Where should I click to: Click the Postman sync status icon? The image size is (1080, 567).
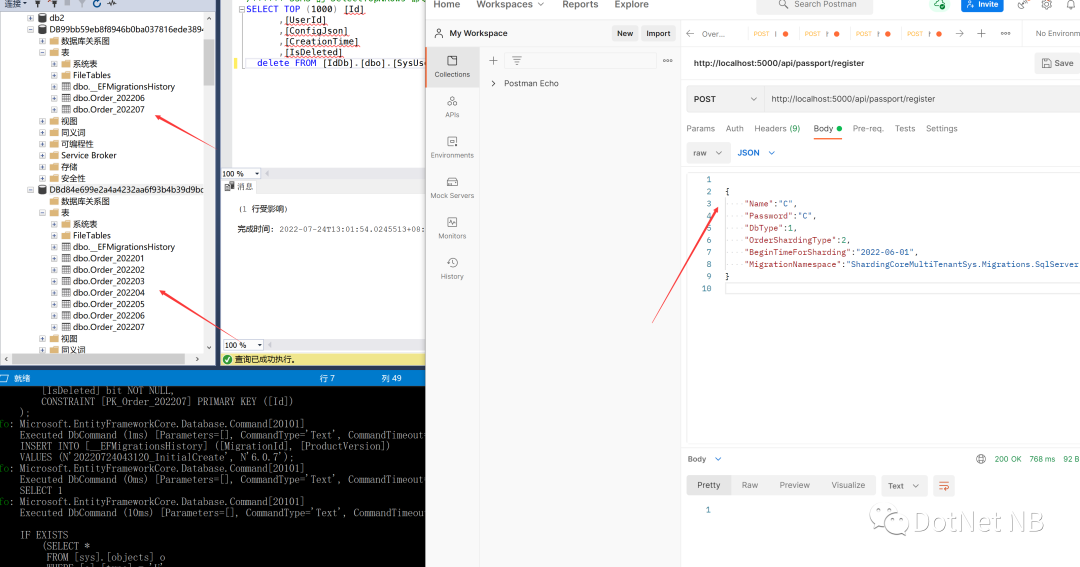939,5
